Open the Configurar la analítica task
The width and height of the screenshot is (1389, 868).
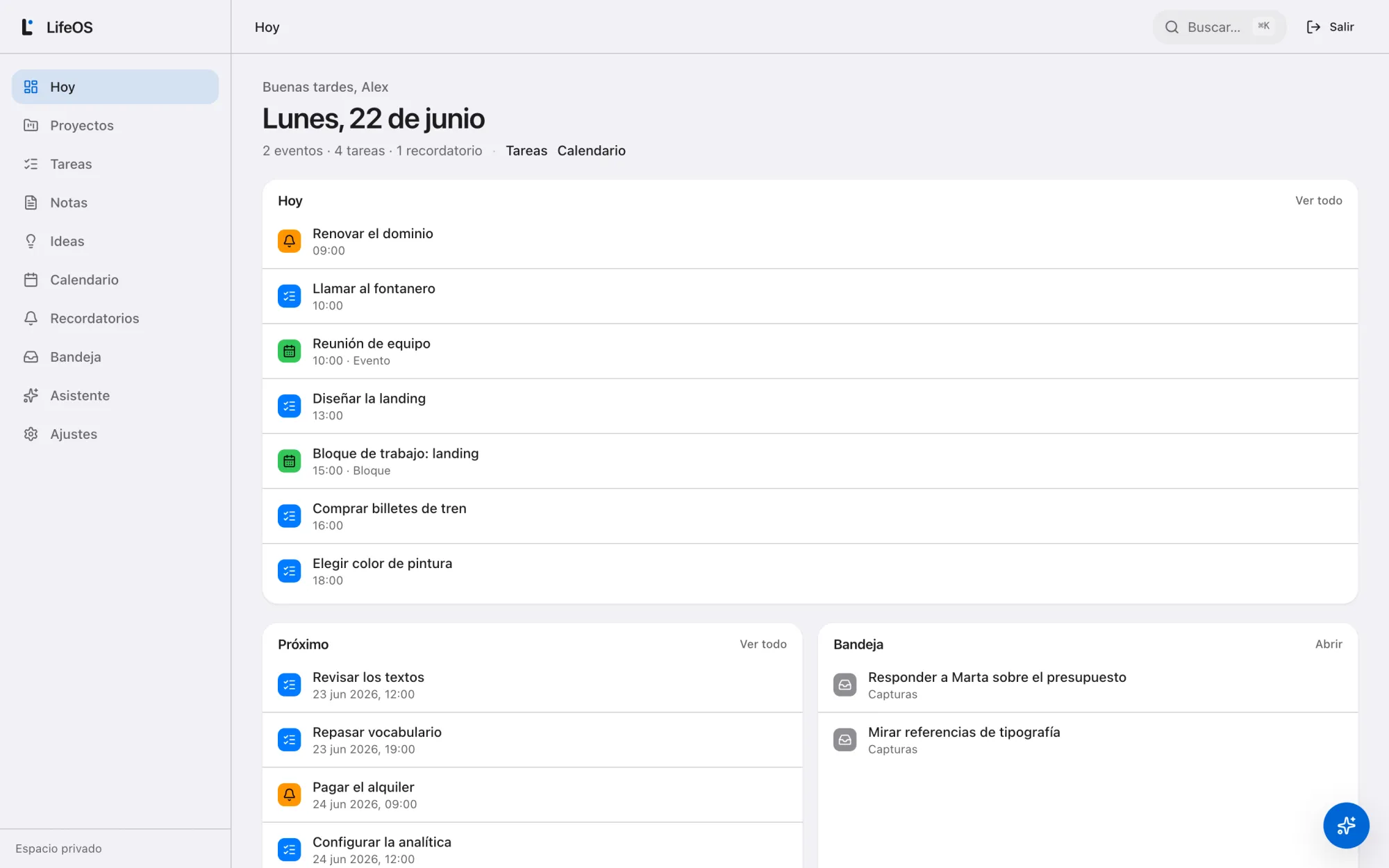coord(532,846)
